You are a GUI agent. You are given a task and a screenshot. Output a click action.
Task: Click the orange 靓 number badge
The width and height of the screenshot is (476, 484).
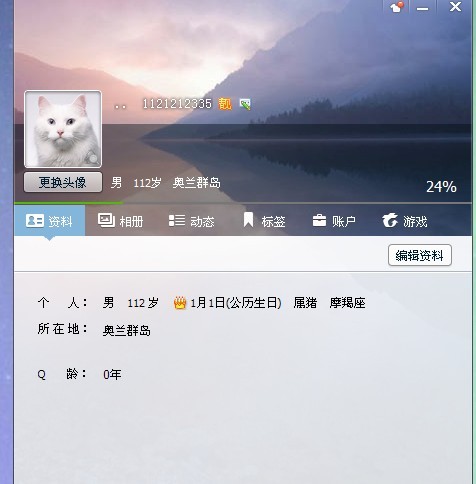(225, 104)
